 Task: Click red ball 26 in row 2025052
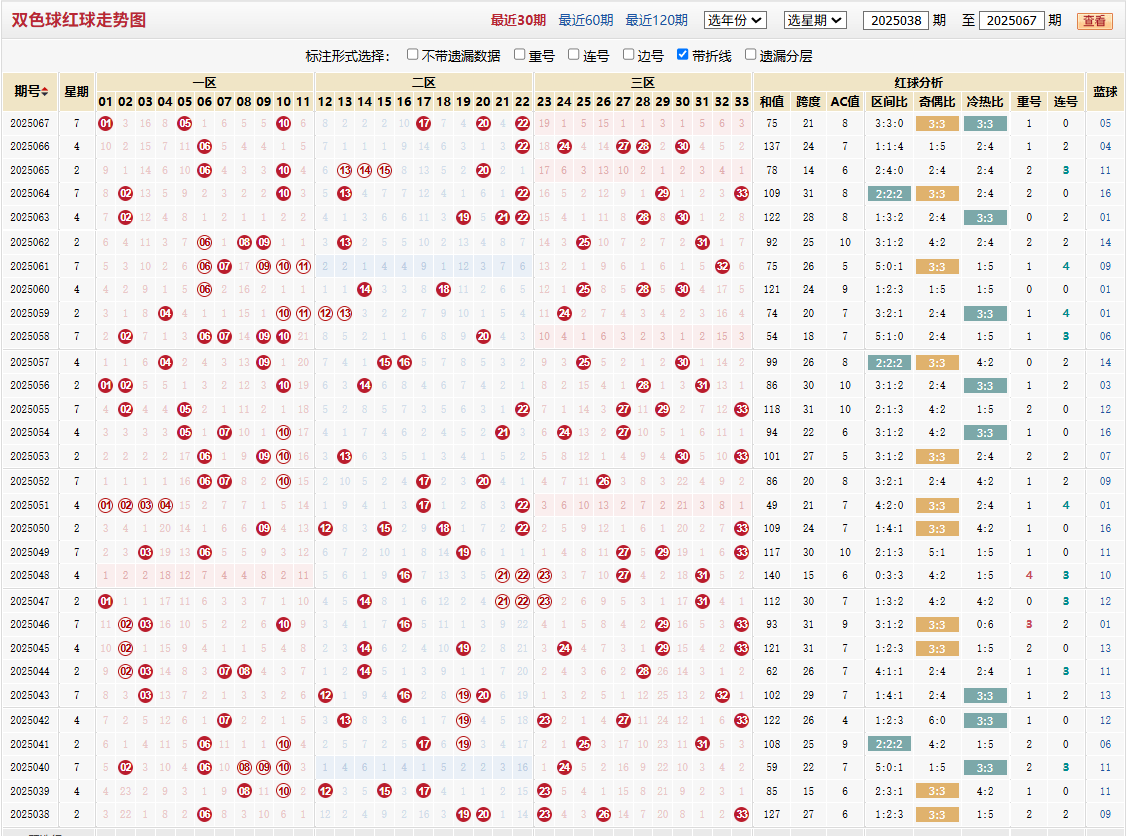pos(604,481)
